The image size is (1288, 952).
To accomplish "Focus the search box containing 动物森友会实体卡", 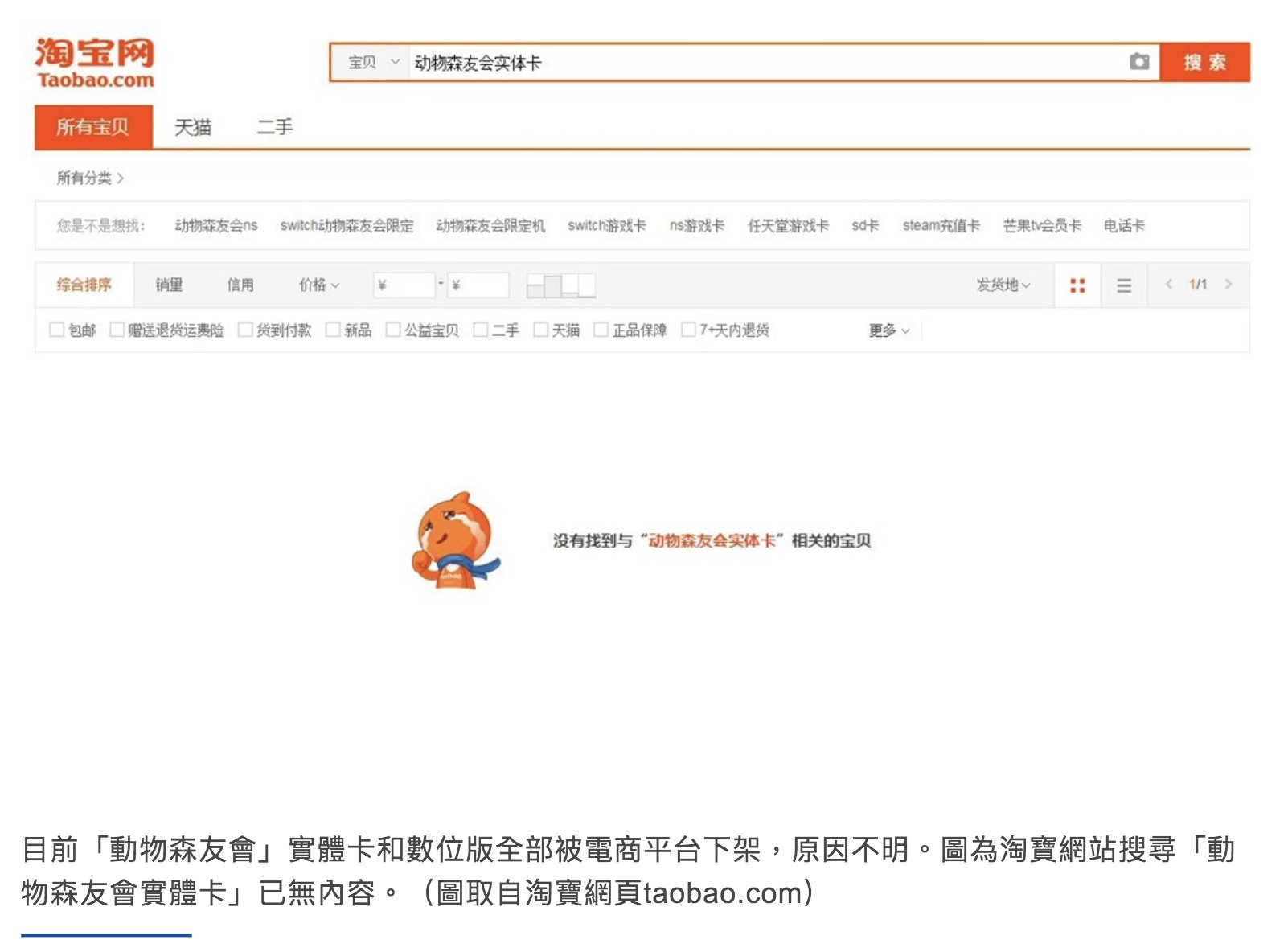I will pyautogui.click(x=768, y=62).
